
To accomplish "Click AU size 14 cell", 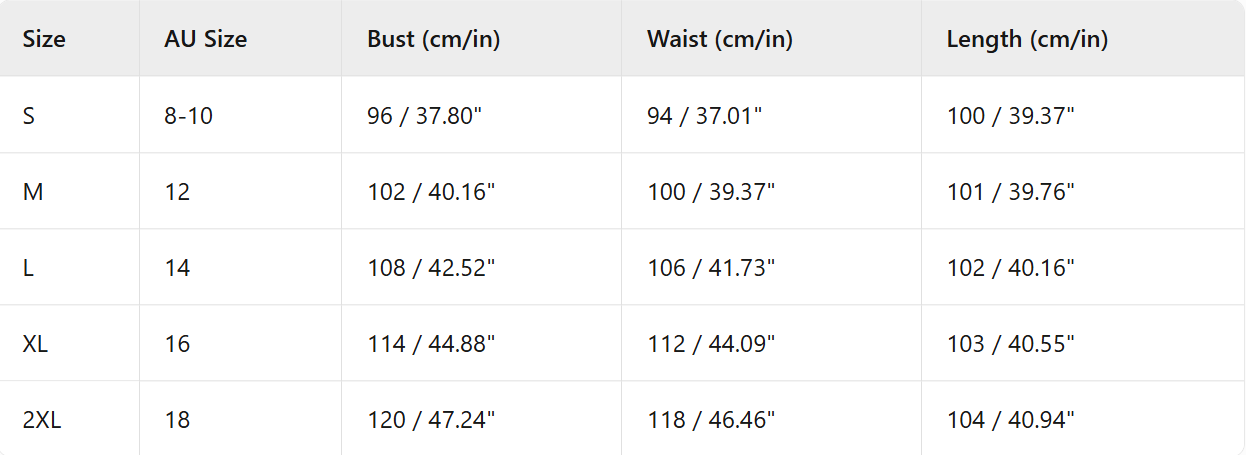I will point(177,268).
